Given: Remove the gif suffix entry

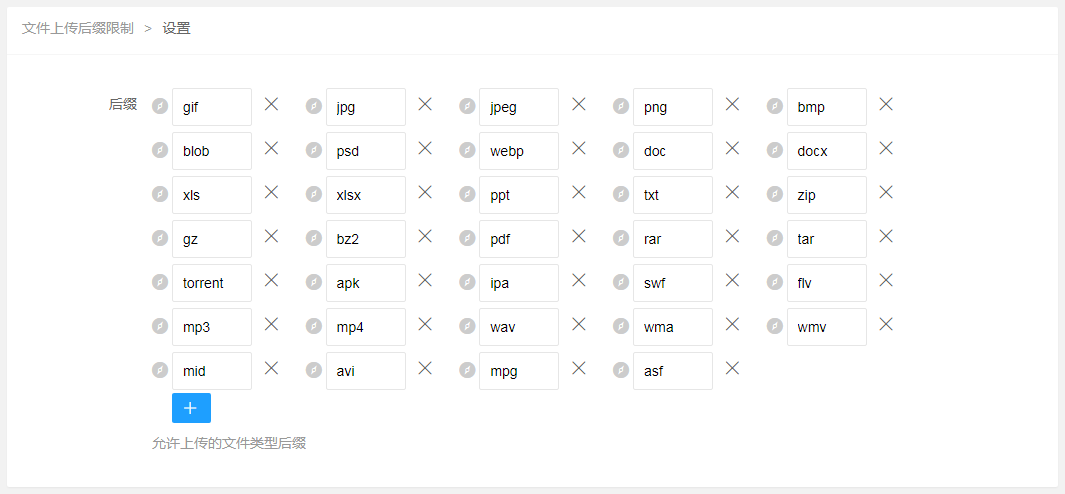Looking at the screenshot, I should click(271, 104).
